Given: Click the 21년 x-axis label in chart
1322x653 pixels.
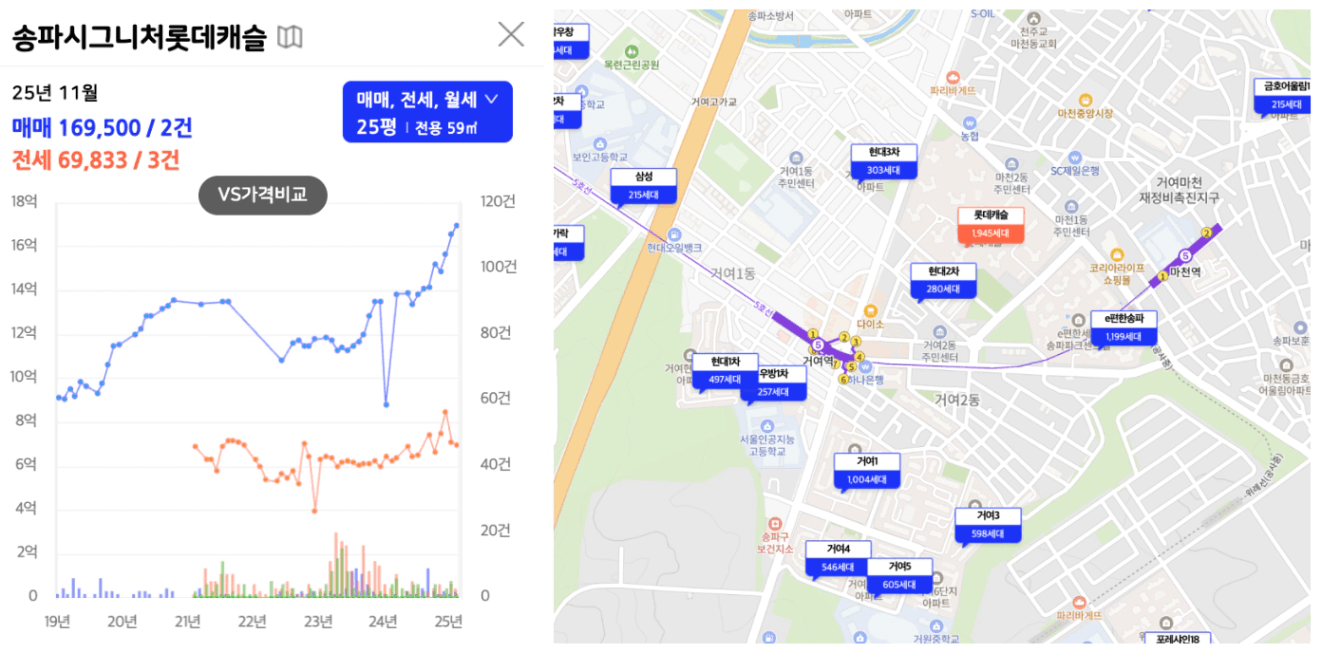Looking at the screenshot, I should click(187, 622).
